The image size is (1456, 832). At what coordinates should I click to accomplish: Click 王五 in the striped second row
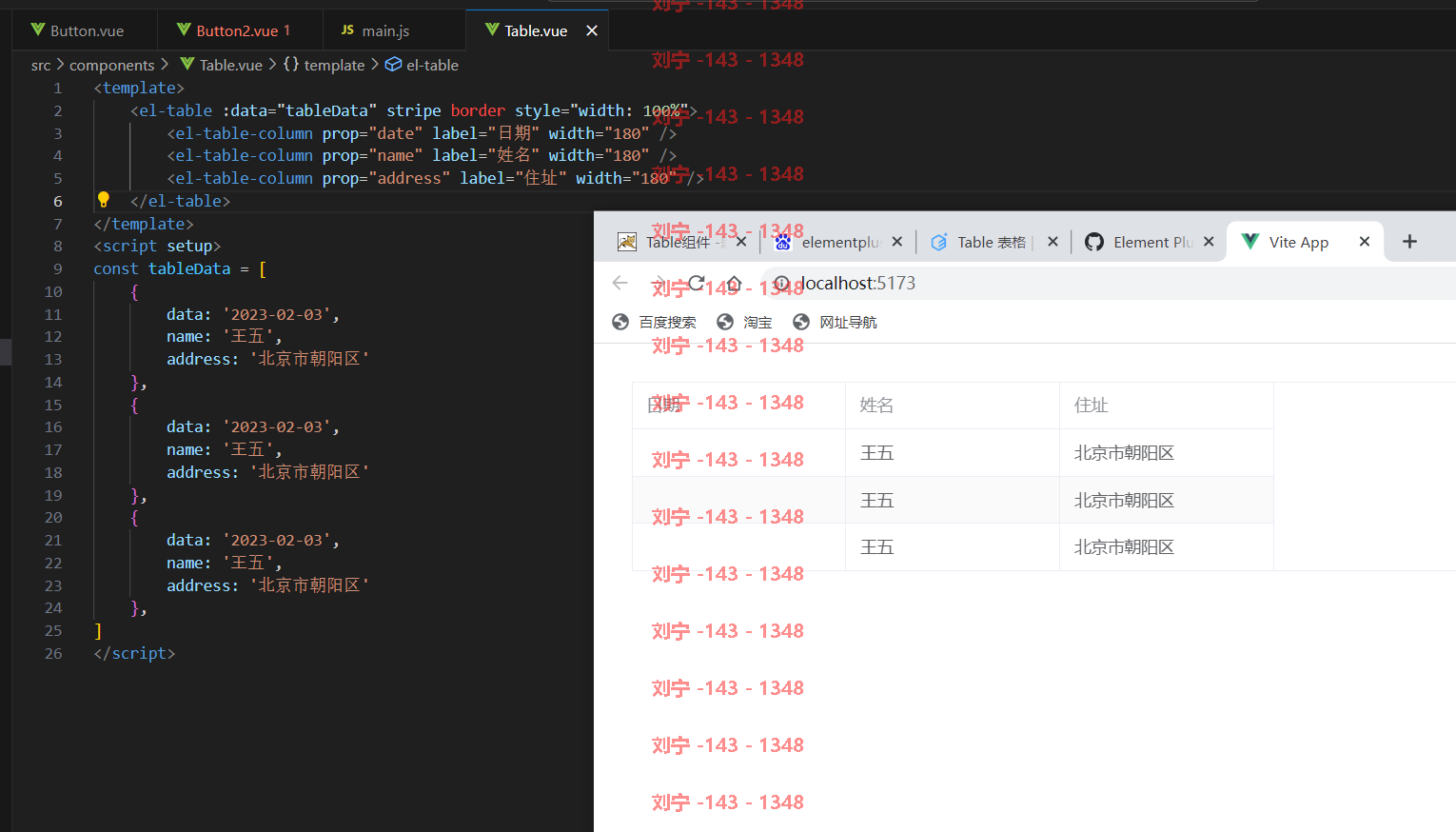tap(876, 501)
